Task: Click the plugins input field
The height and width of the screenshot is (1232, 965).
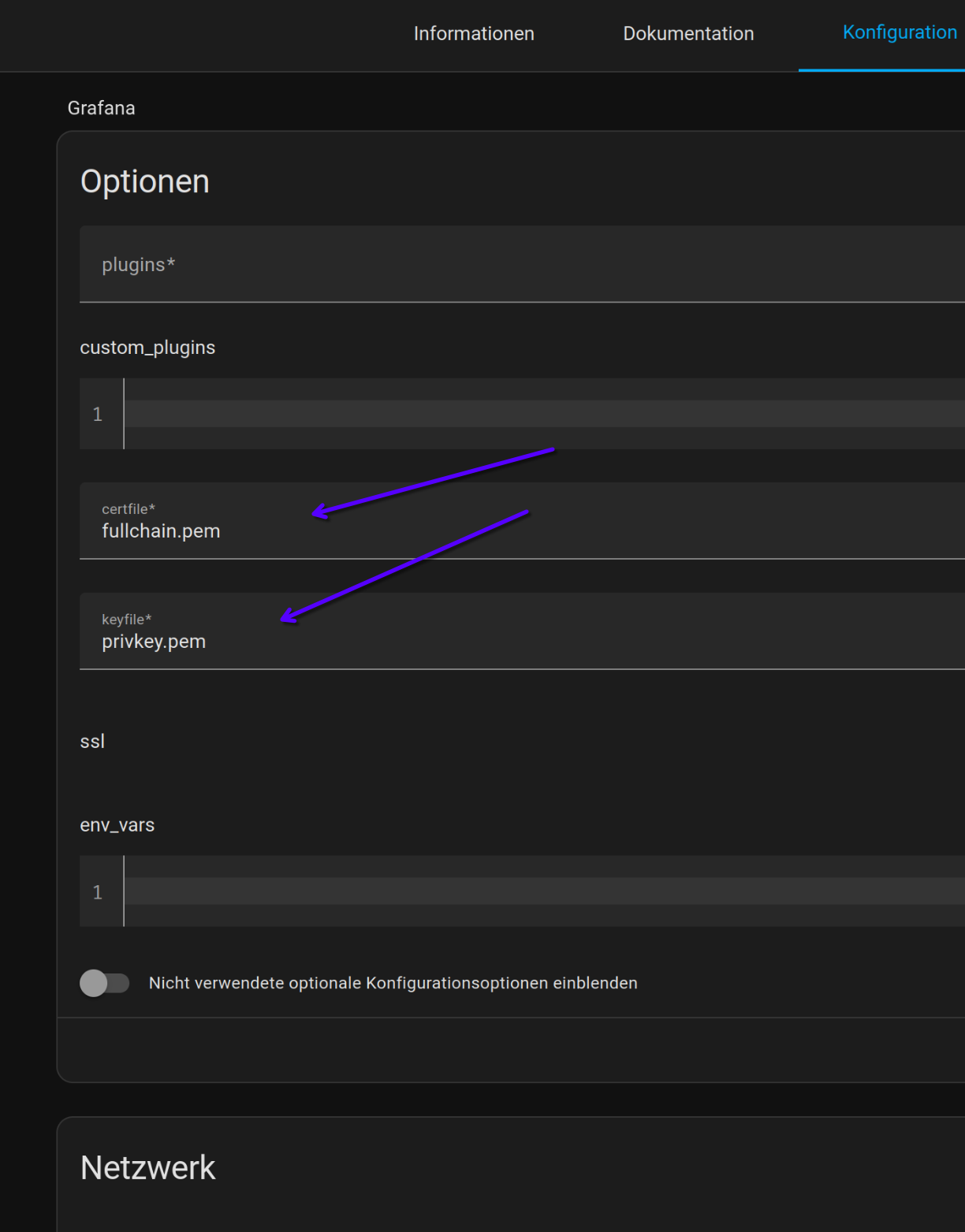Action: (522, 264)
